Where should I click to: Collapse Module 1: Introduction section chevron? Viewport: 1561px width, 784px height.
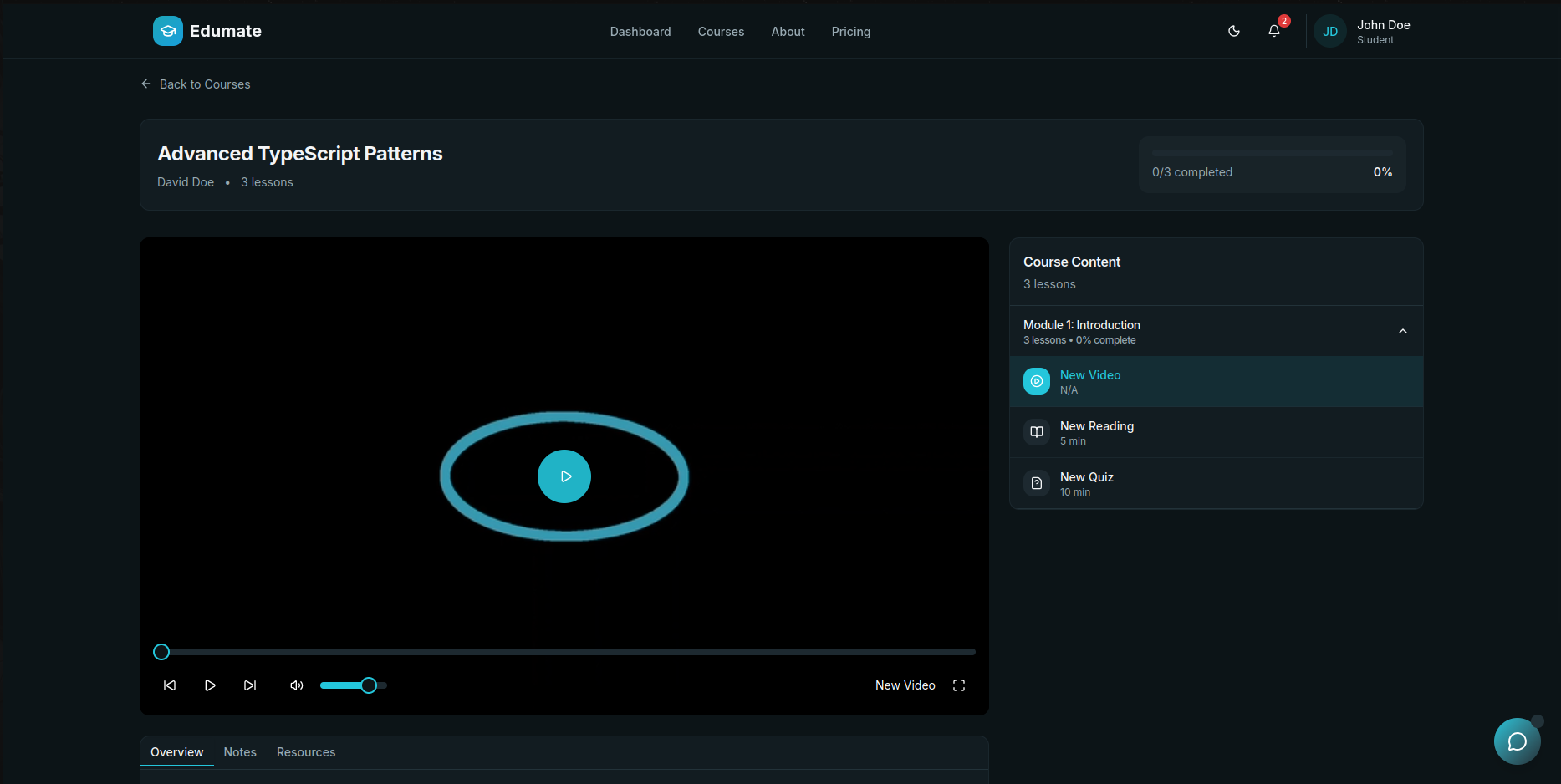coord(1403,332)
